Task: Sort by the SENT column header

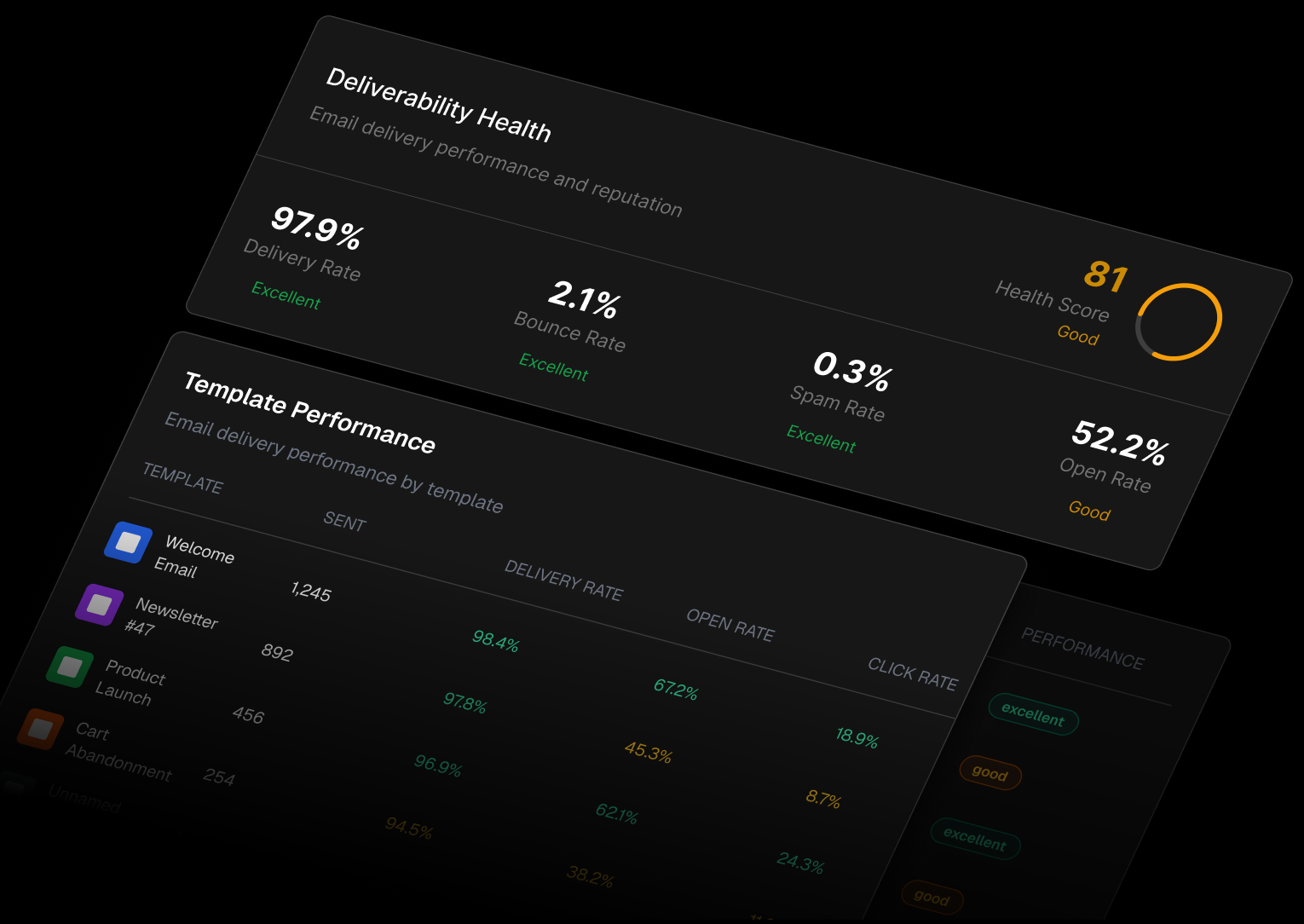Action: click(344, 521)
